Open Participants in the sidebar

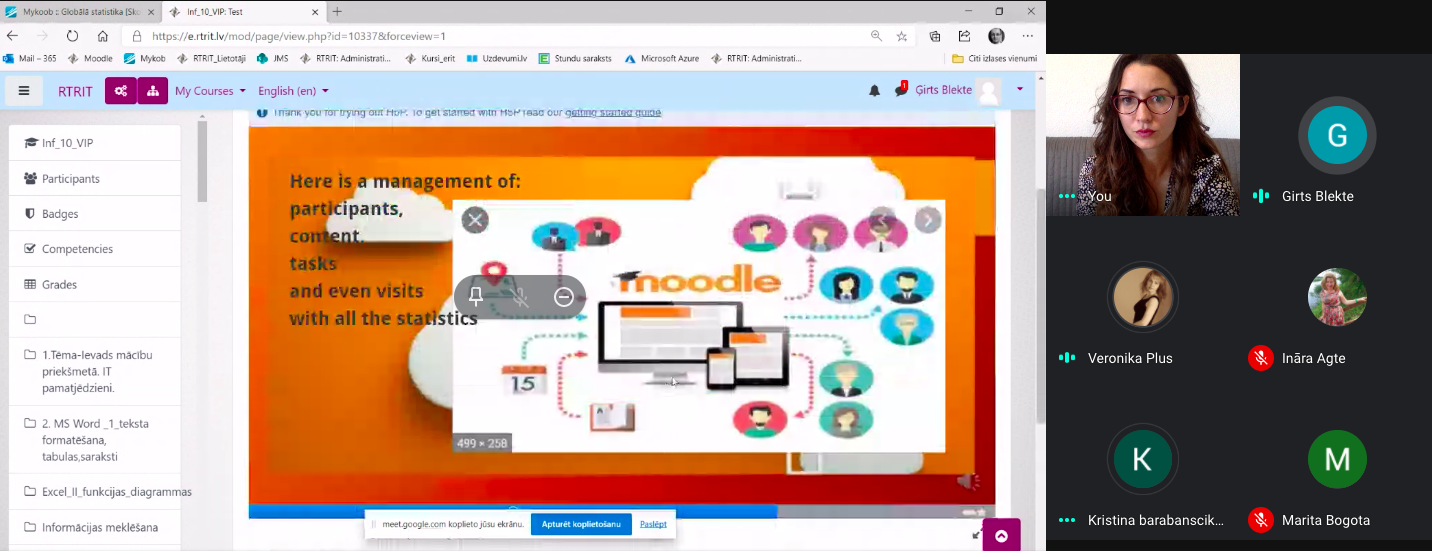coord(95,178)
